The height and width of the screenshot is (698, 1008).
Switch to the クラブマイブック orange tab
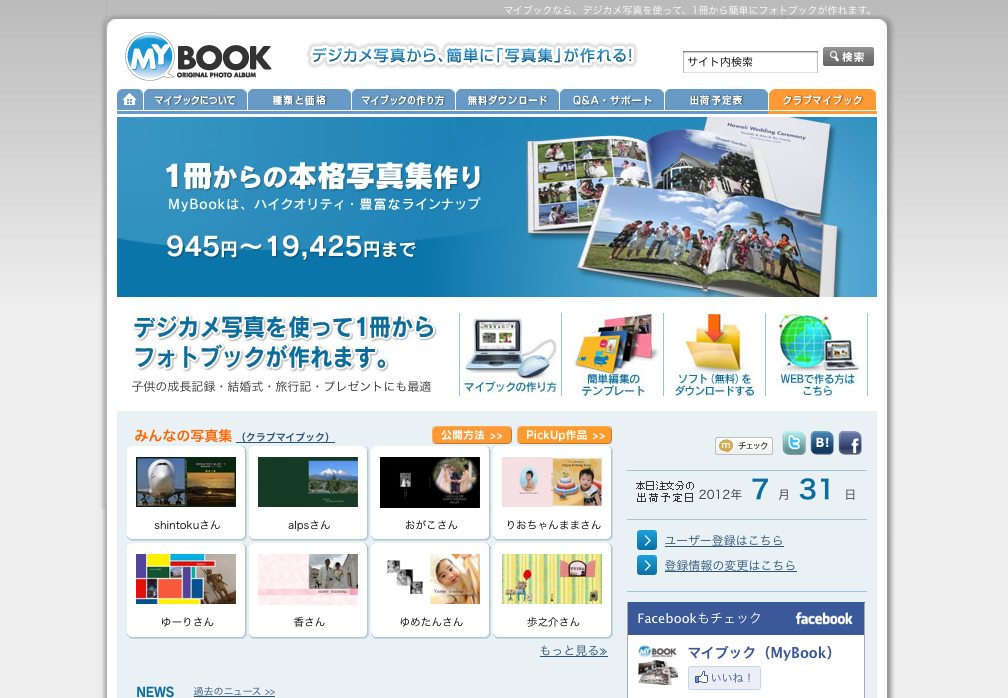point(822,100)
